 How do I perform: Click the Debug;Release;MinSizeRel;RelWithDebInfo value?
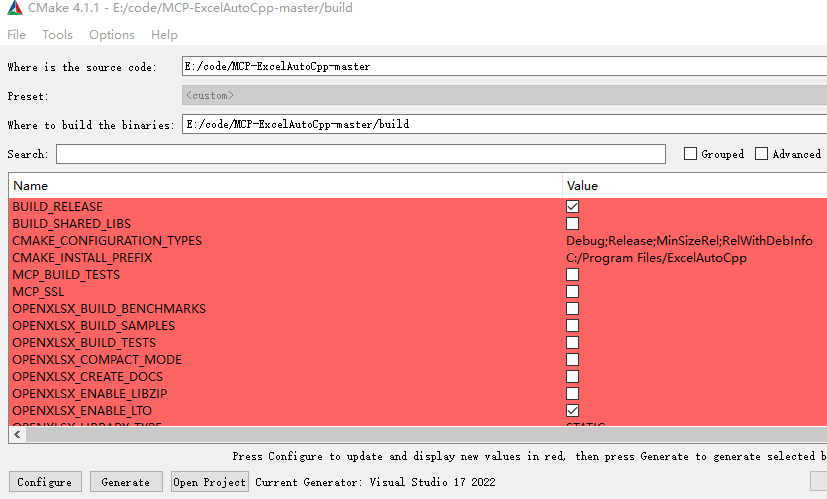click(689, 241)
